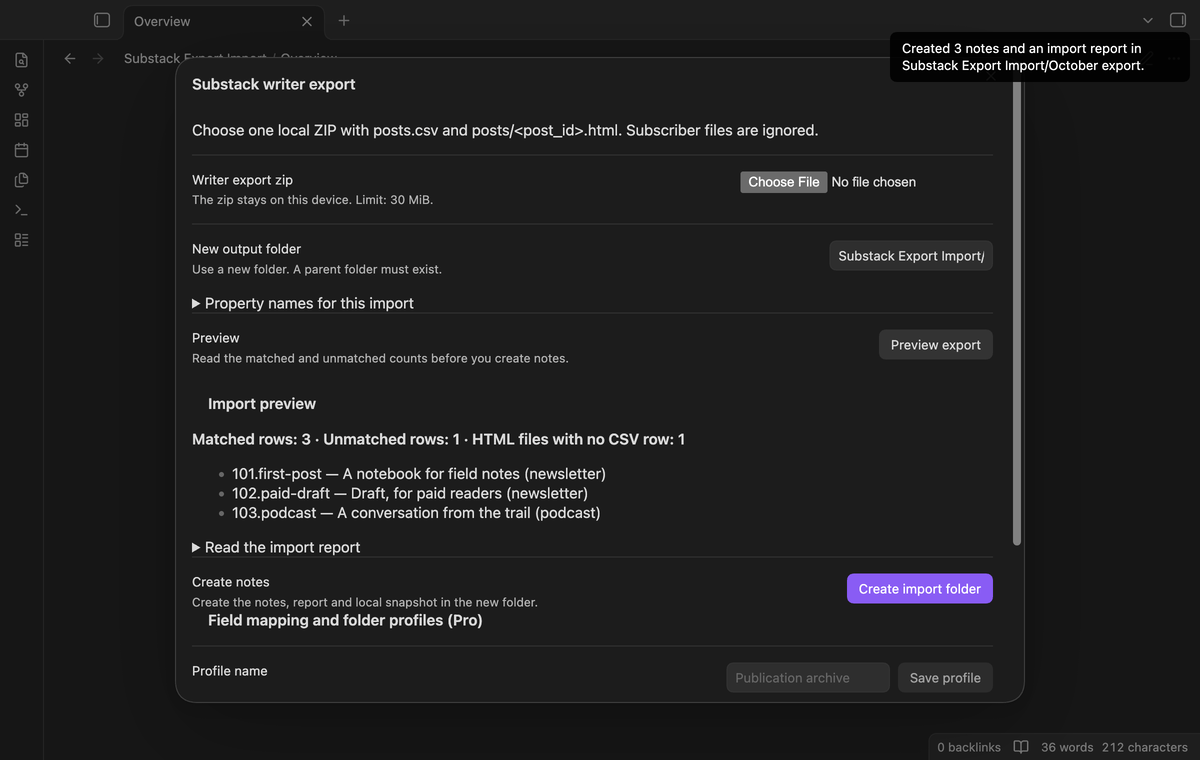The height and width of the screenshot is (760, 1200).
Task: Open the quick switcher file search icon
Action: coord(21,60)
